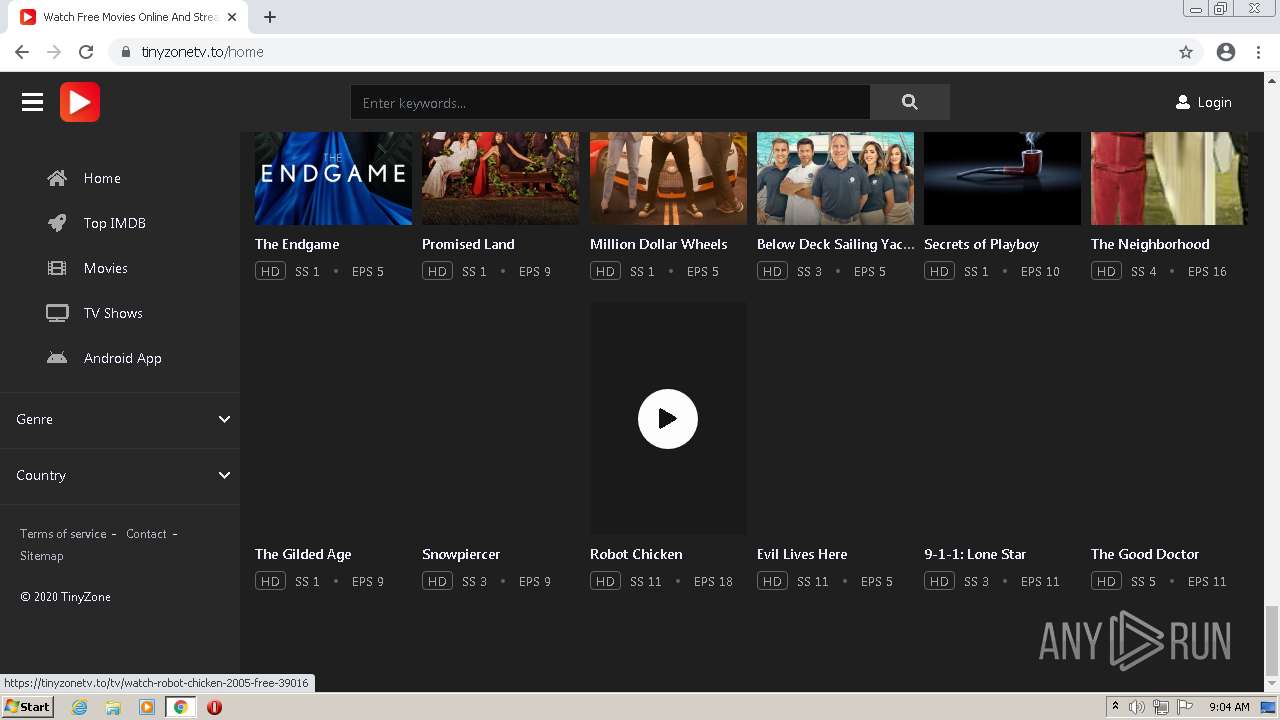Open Promised Land title link
This screenshot has width=1280, height=720.
468,244
